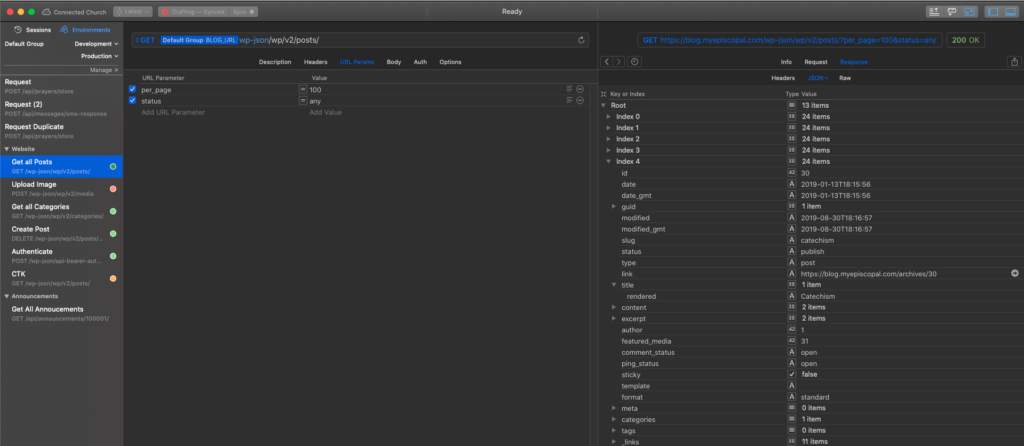Switch to the Info tab in response panel
This screenshot has width=1024, height=446.
(786, 62)
